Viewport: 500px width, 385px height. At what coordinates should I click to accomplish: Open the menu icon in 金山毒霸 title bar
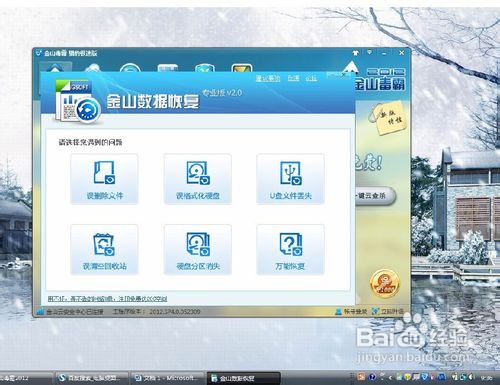[x=370, y=52]
